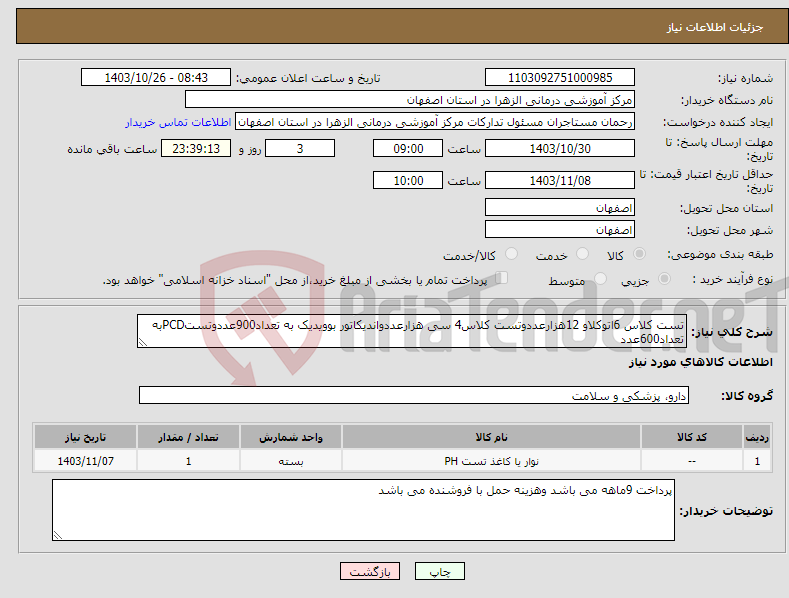
Task: Click the buyer notes text area
Action: tap(363, 510)
